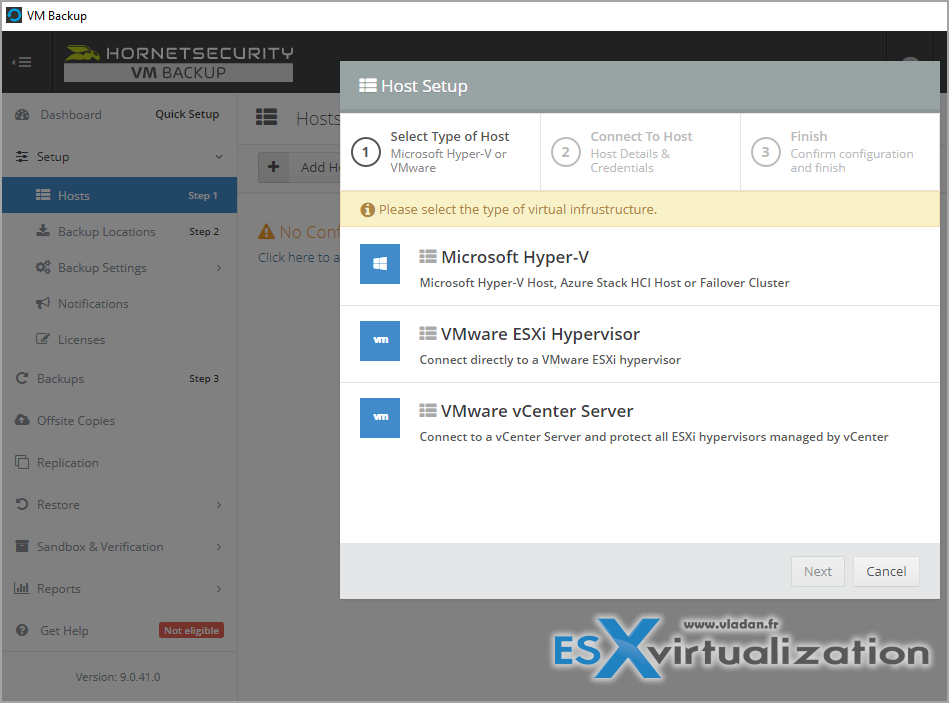Image resolution: width=949 pixels, height=703 pixels.
Task: Choose VMware vCenter Server as host type
Action: click(640, 420)
